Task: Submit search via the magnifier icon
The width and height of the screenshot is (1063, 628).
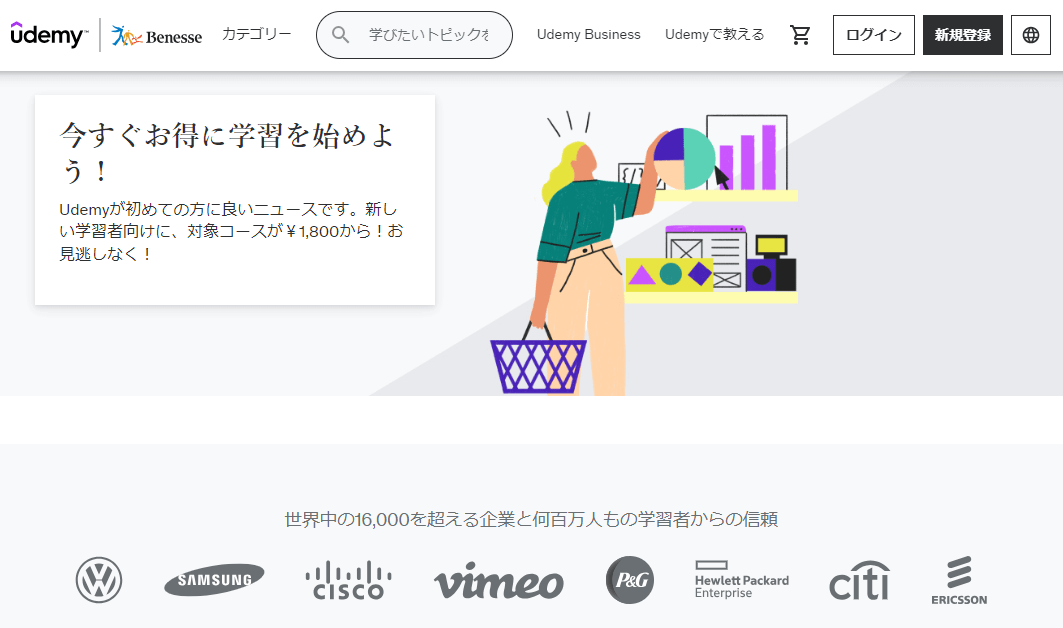Action: tap(340, 35)
